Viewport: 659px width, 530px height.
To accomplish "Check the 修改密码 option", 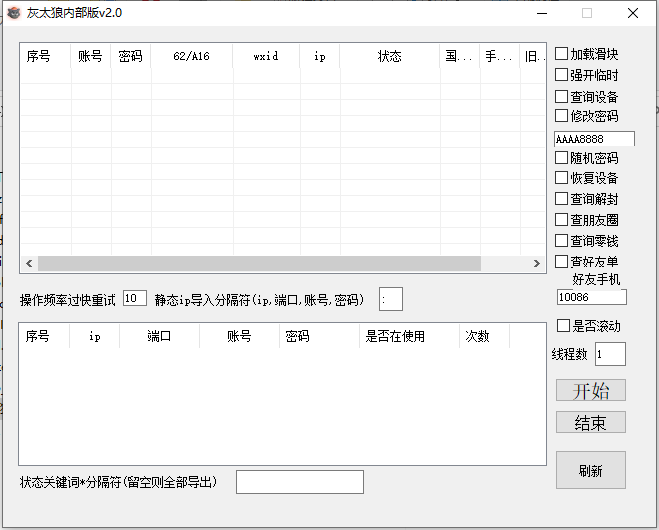I will click(x=562, y=116).
